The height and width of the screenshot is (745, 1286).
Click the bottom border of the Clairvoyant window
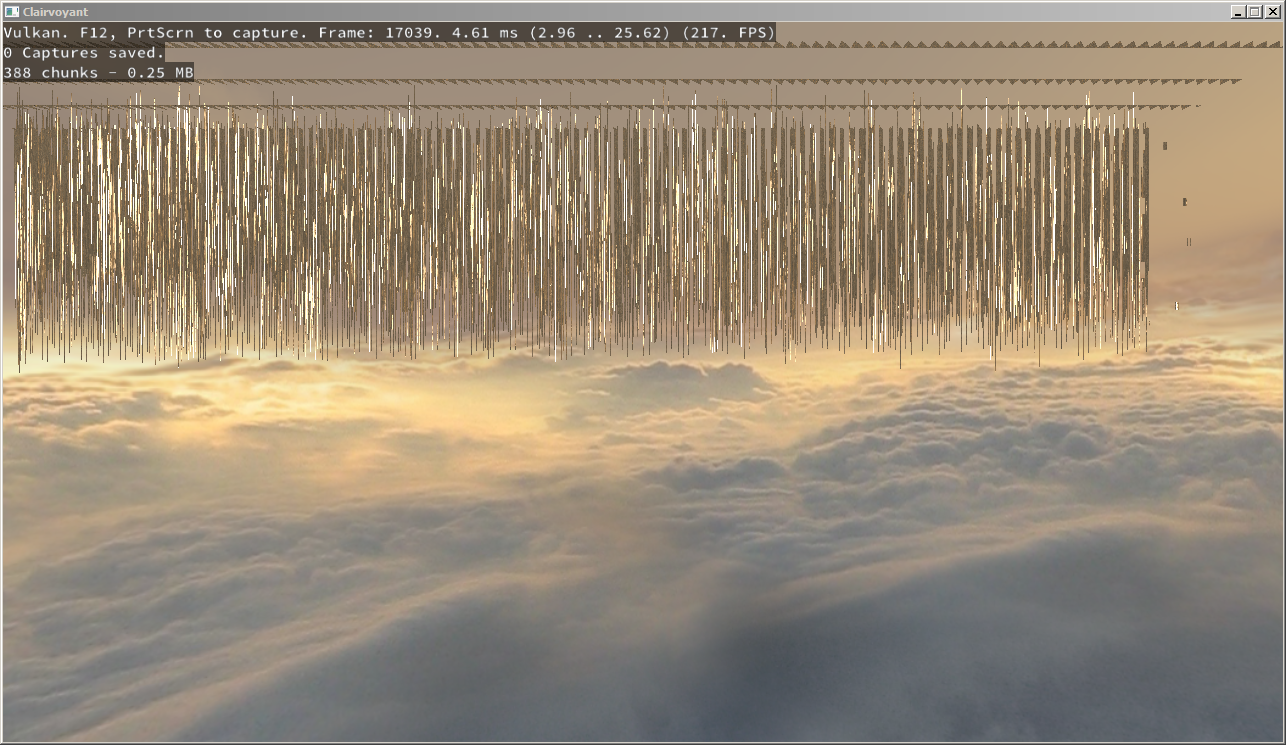(x=643, y=742)
